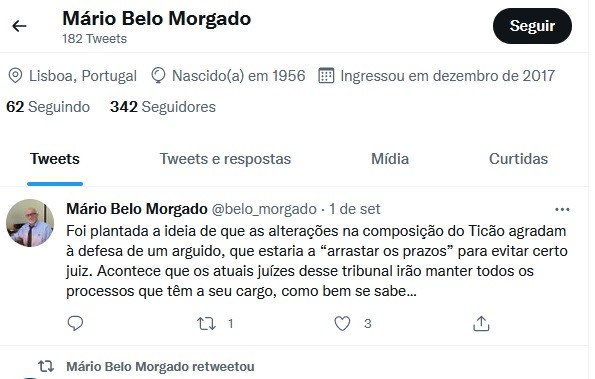Viewport: 595px width, 379px height.
Task: Click the reply speech bubble icon
Action: 75,323
